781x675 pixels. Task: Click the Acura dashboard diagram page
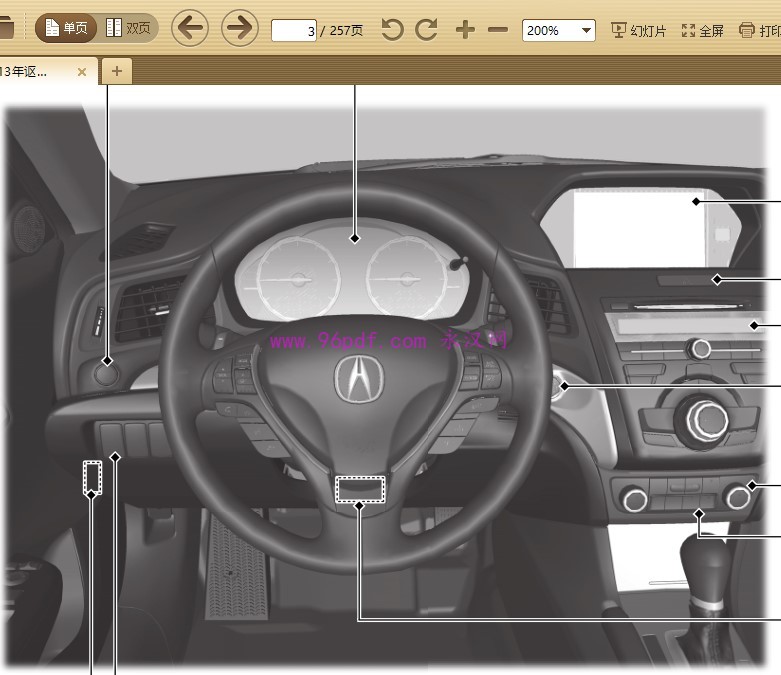pos(386,384)
